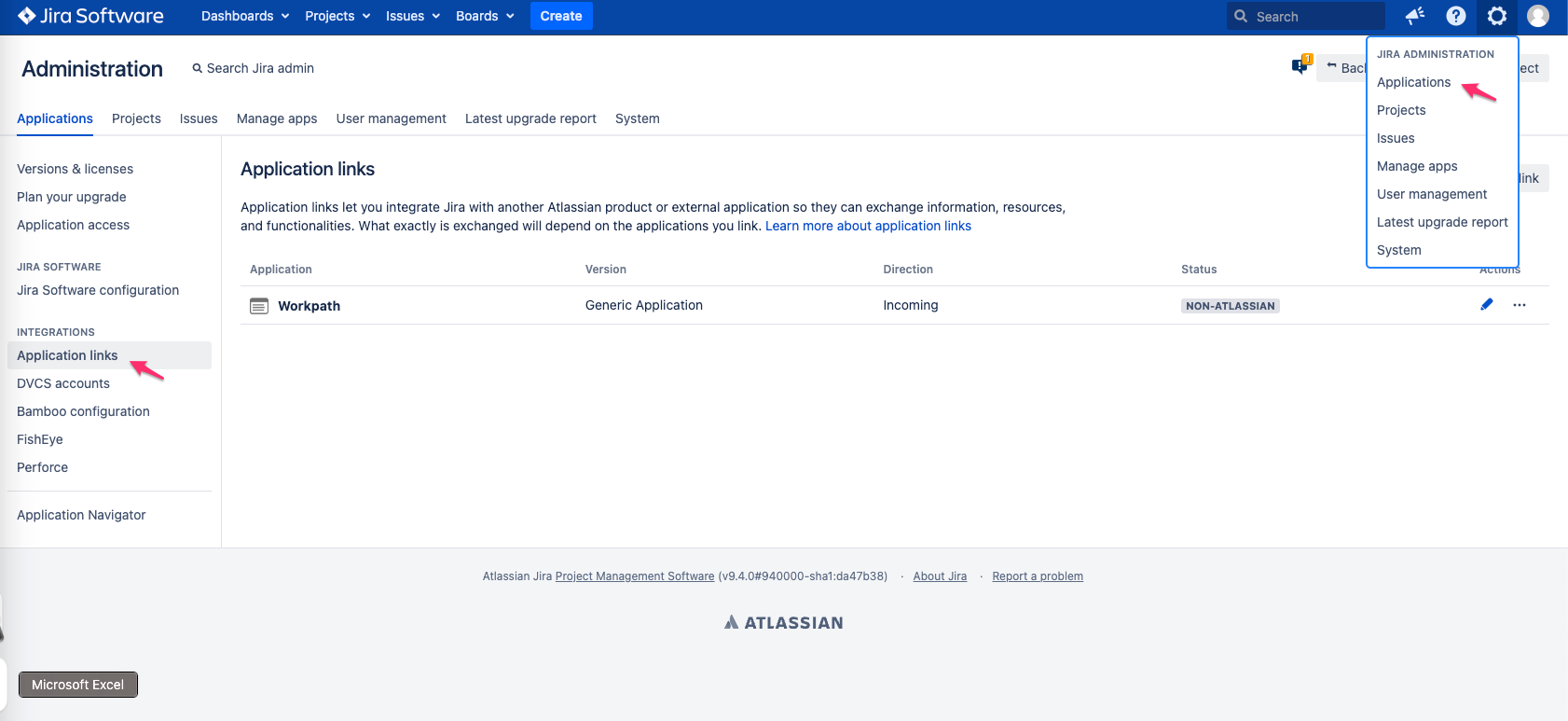Switch to the Projects tab under Administration
Image resolution: width=1568 pixels, height=721 pixels.
click(136, 118)
